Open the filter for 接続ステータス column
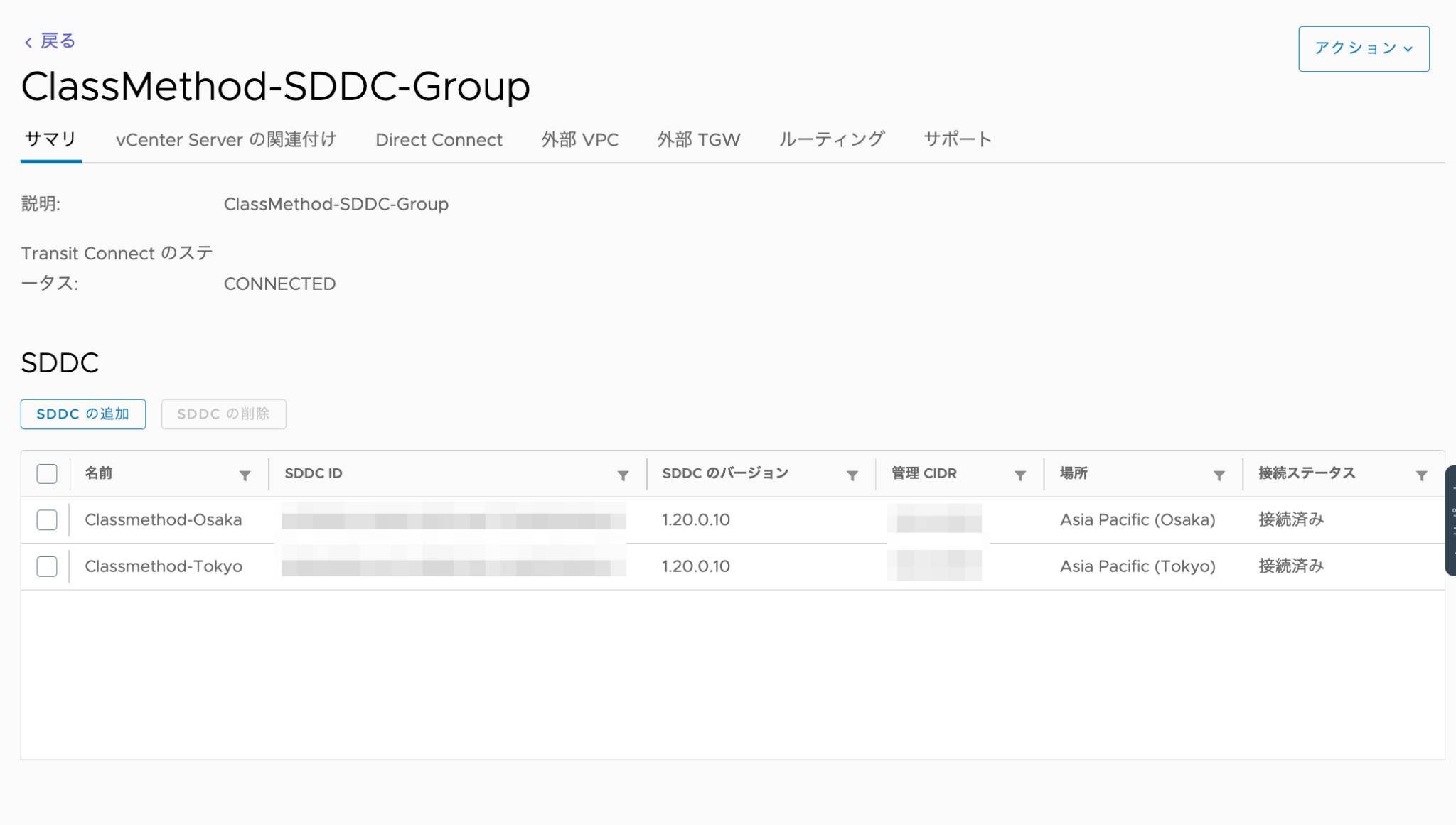The width and height of the screenshot is (1456, 825). (x=1421, y=475)
